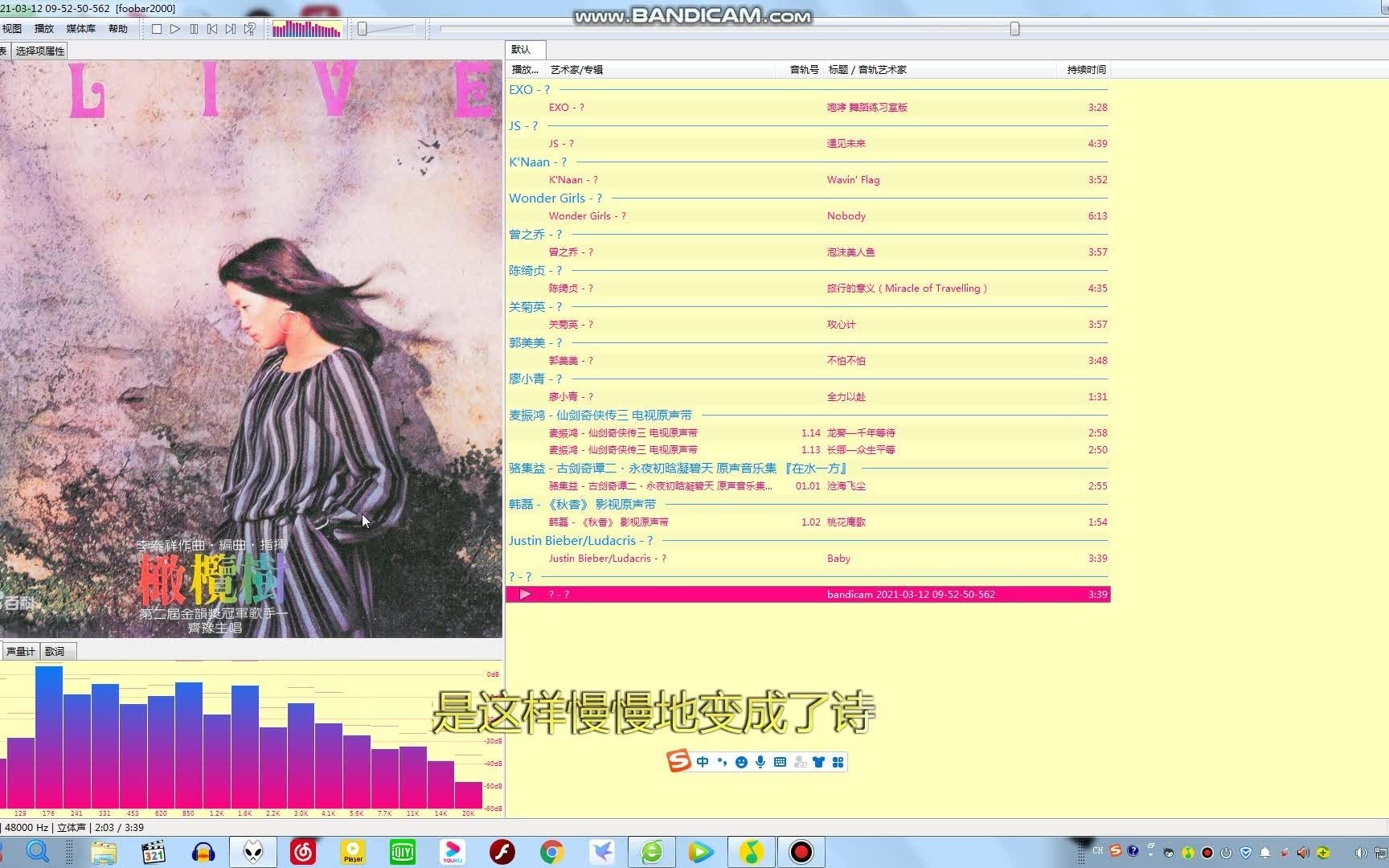Click the Play button in the toolbar
The image size is (1389, 868).
175,29
